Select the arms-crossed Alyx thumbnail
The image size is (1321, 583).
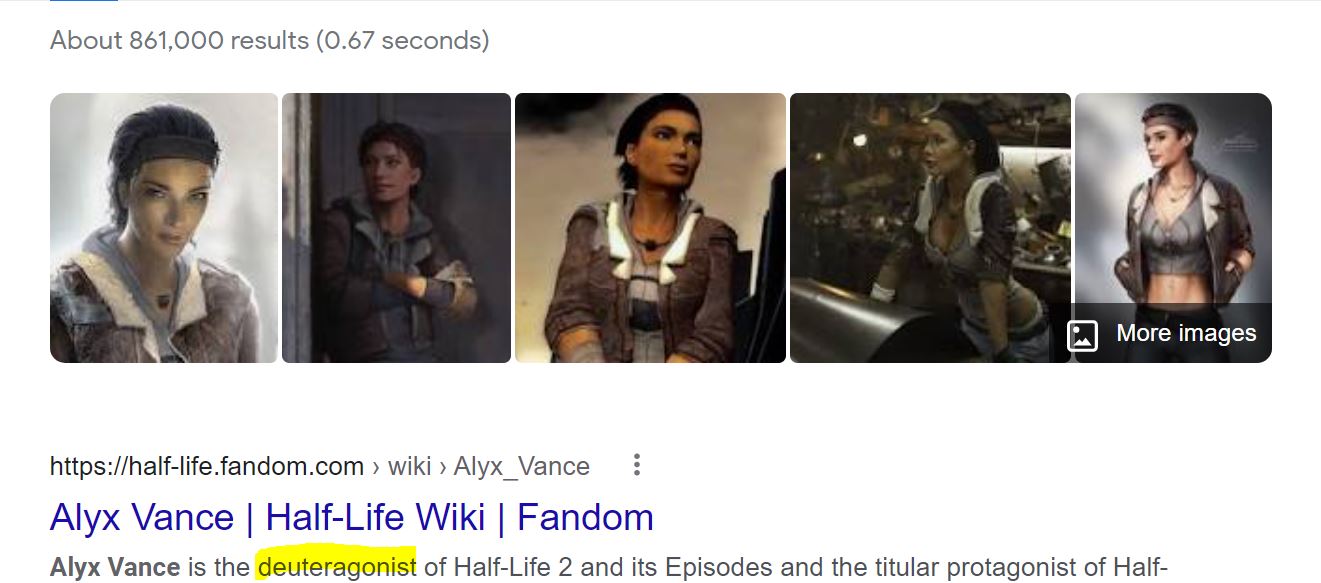tap(396, 228)
